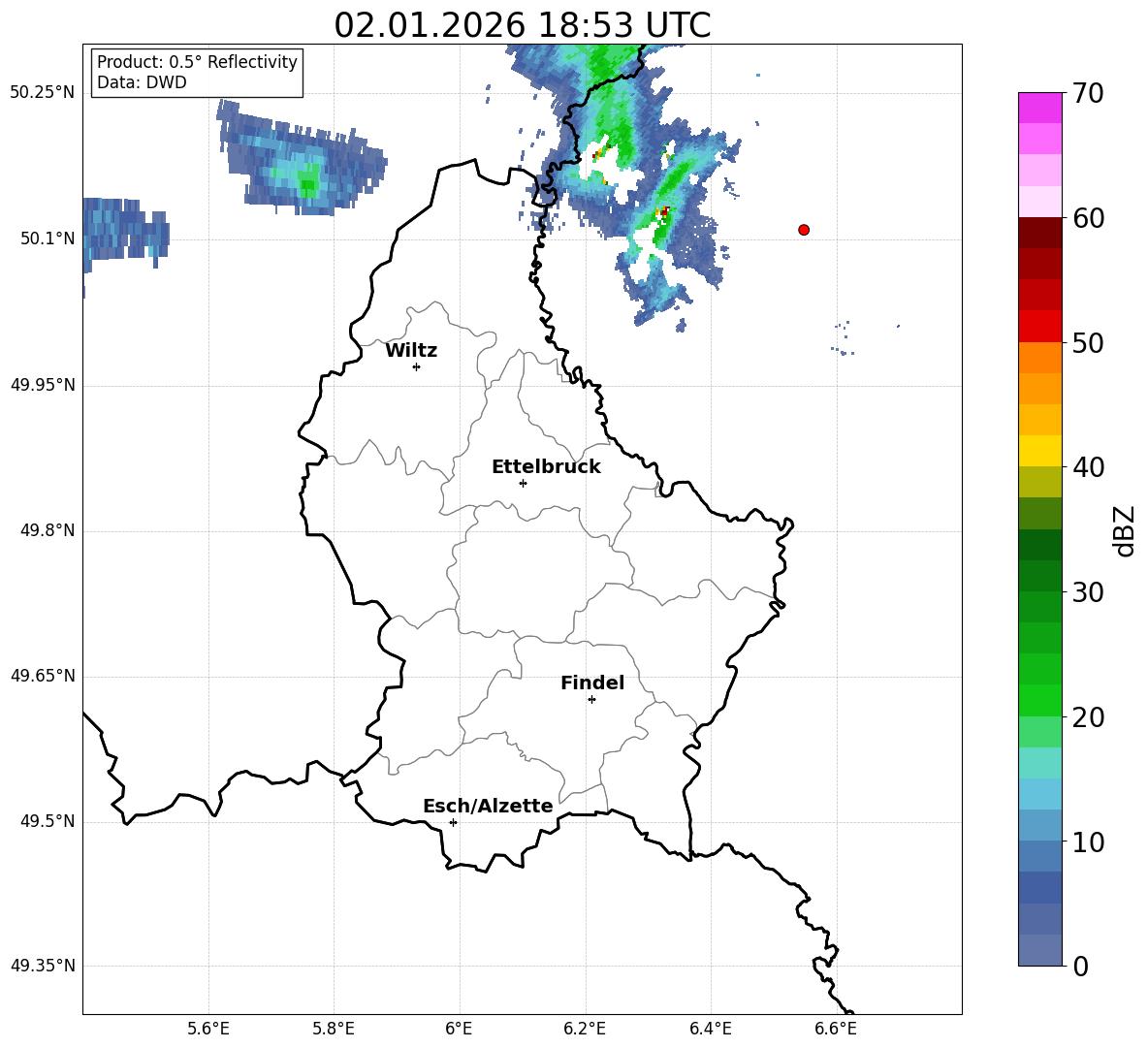Screen dimensions: 1148x1048
Task: Click the Esch/Alzette label
Action: (x=488, y=806)
